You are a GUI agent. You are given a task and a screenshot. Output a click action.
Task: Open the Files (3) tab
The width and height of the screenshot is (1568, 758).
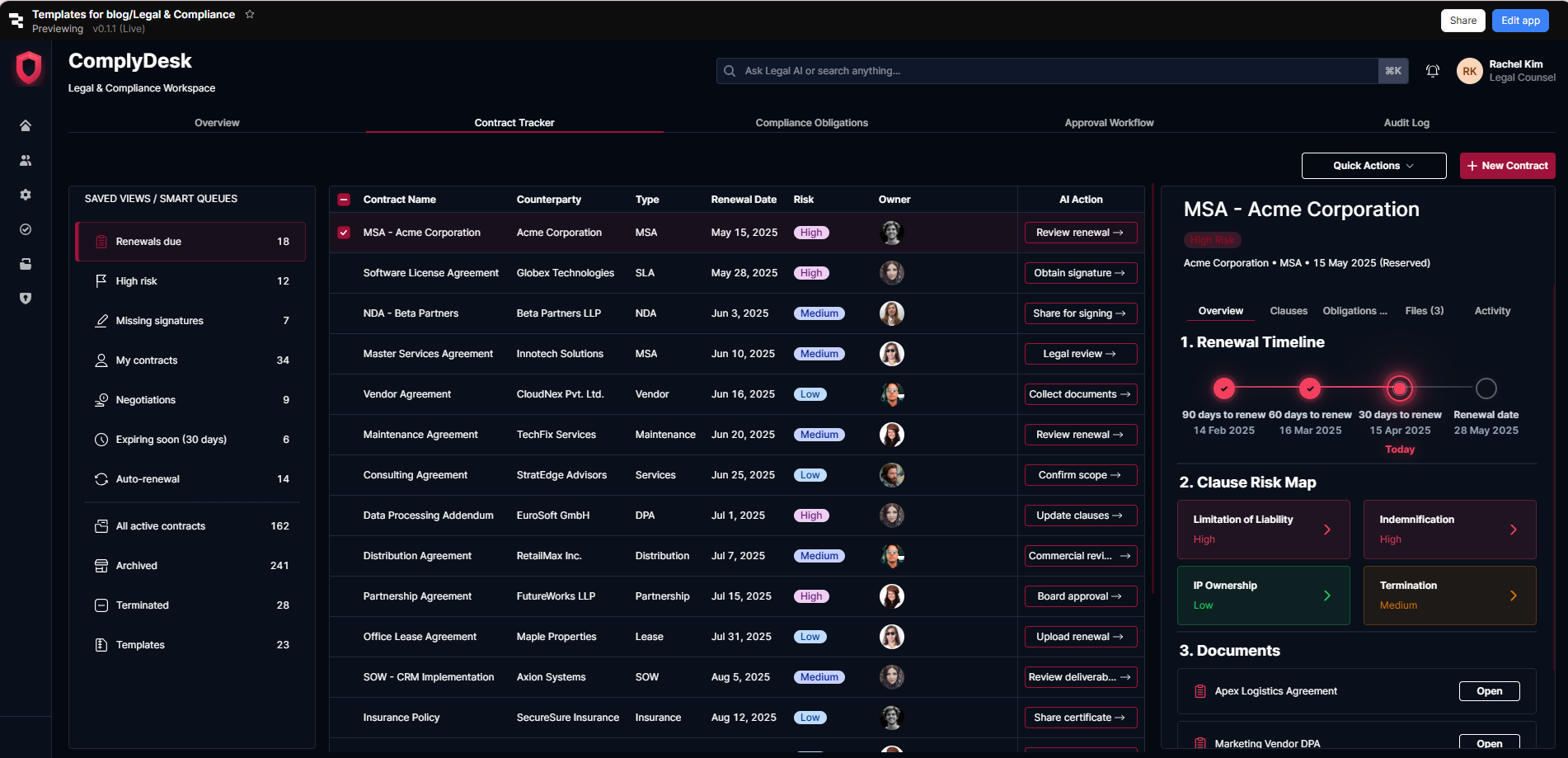coord(1425,311)
